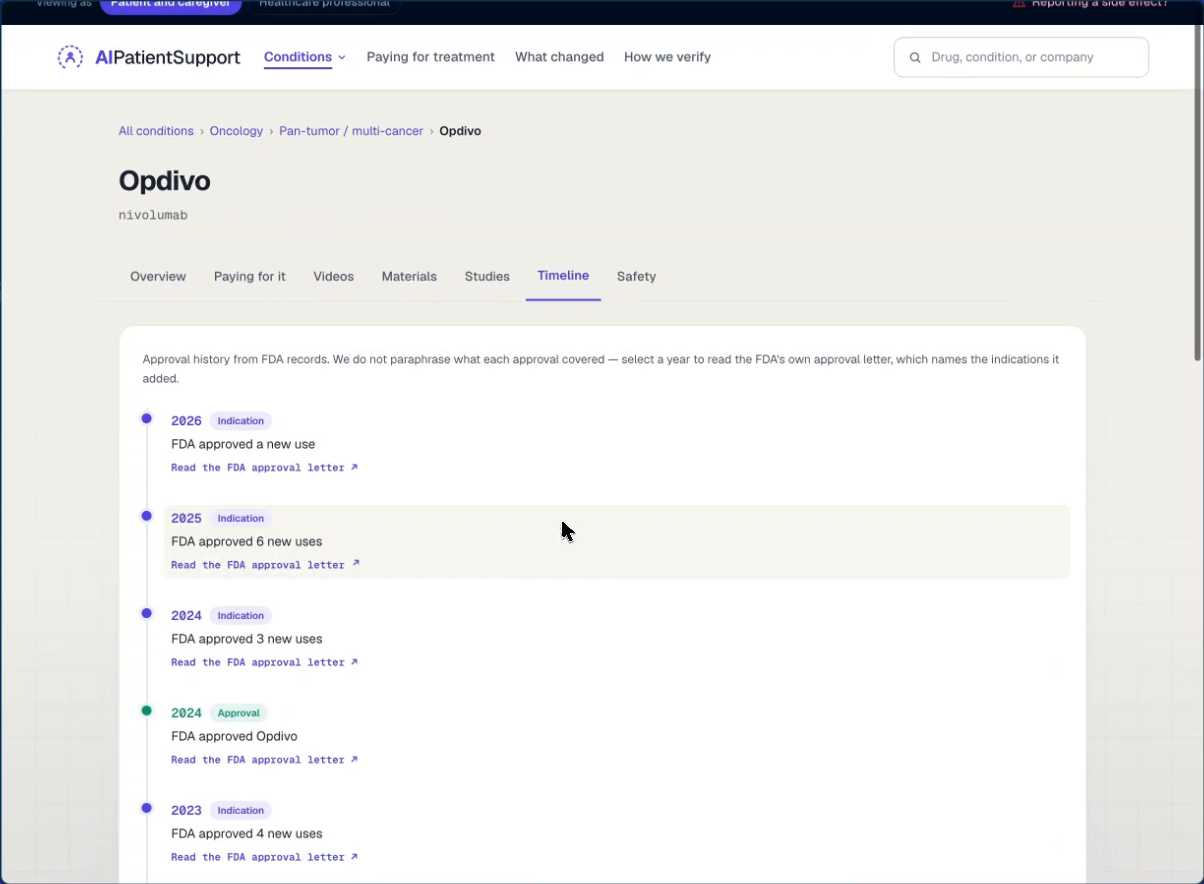Click text FDA approved 4 new uses
This screenshot has height=884, width=1204.
point(247,833)
